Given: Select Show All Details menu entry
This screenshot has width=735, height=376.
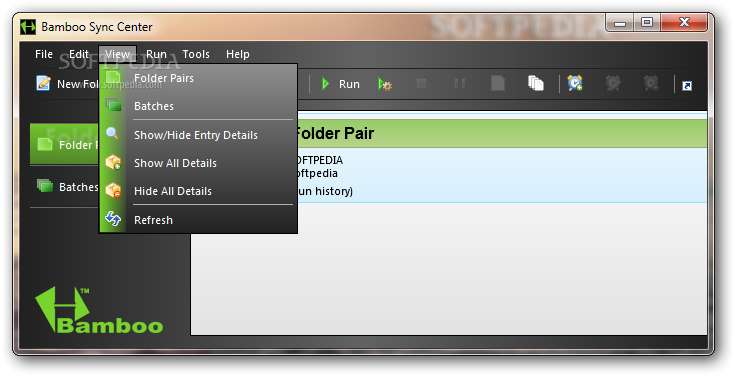Looking at the screenshot, I should 198,163.
